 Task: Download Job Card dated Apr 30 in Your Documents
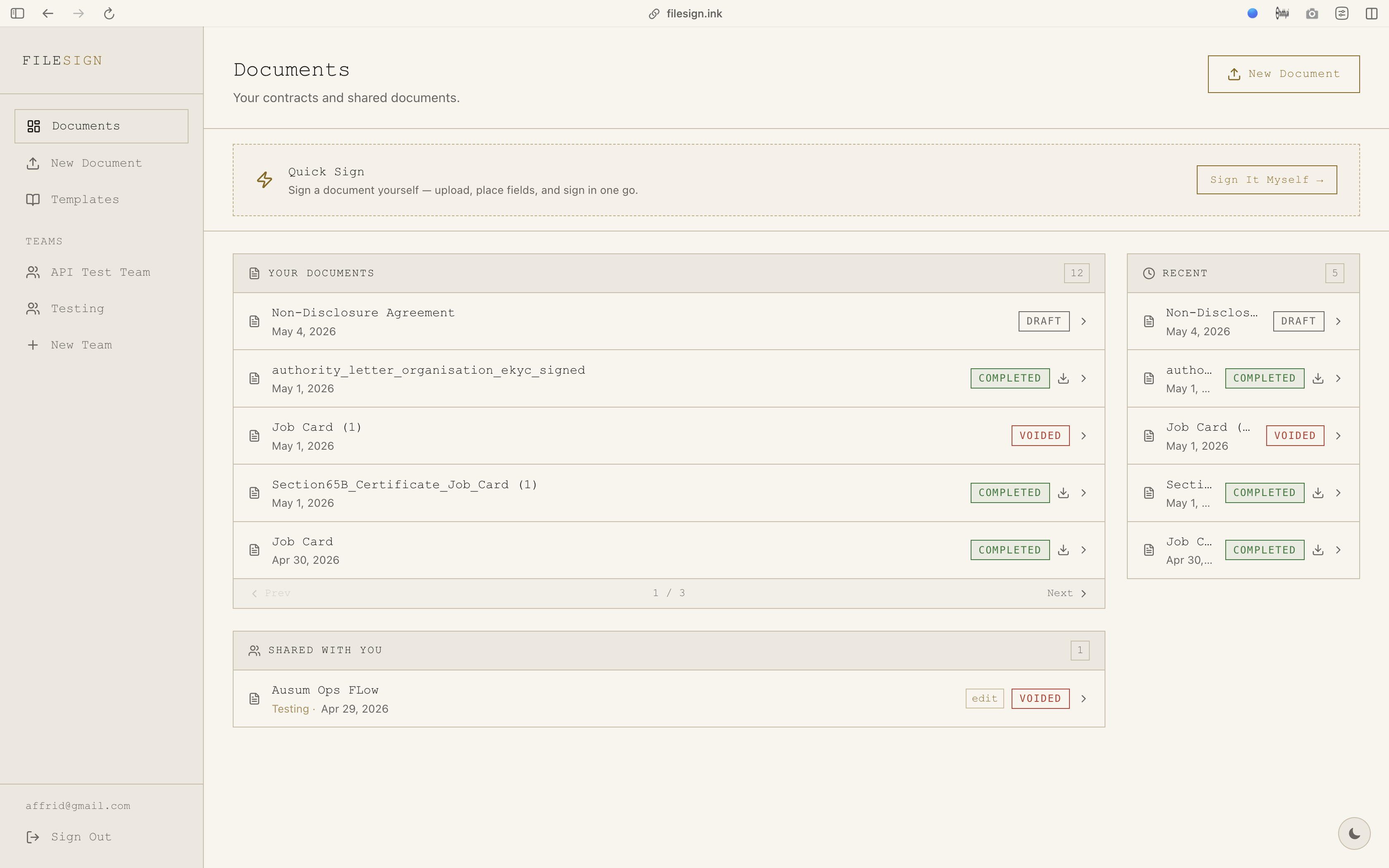point(1063,550)
